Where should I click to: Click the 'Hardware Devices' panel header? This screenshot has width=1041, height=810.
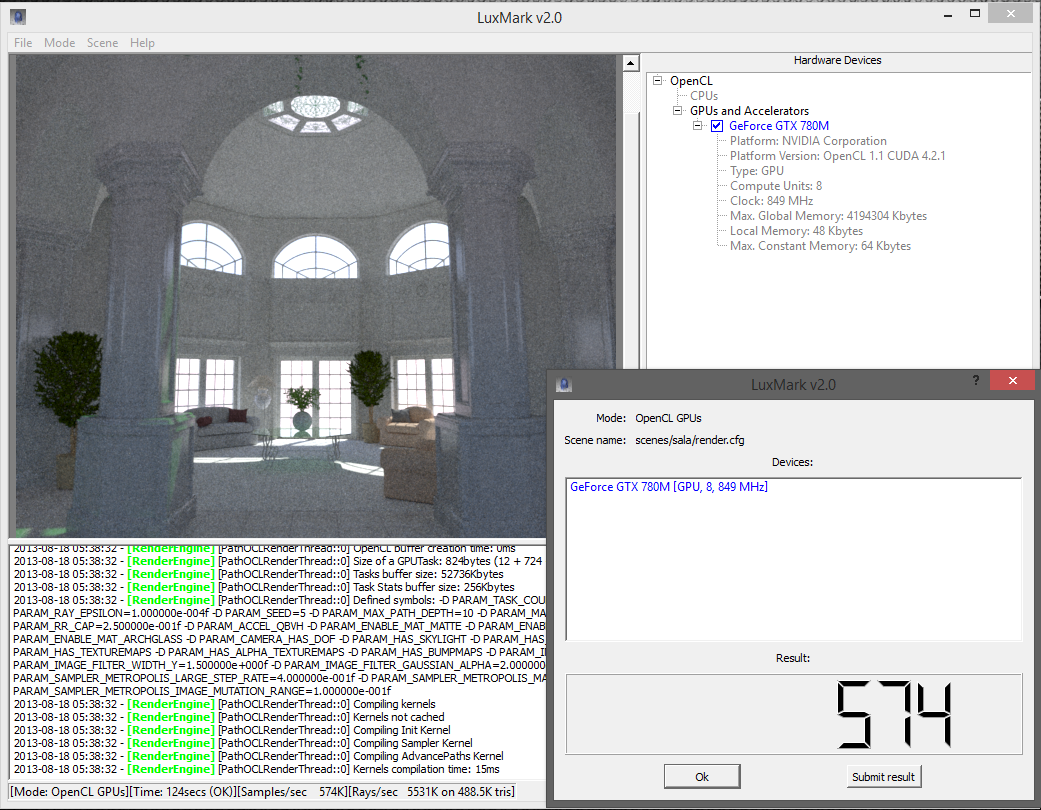(x=837, y=60)
